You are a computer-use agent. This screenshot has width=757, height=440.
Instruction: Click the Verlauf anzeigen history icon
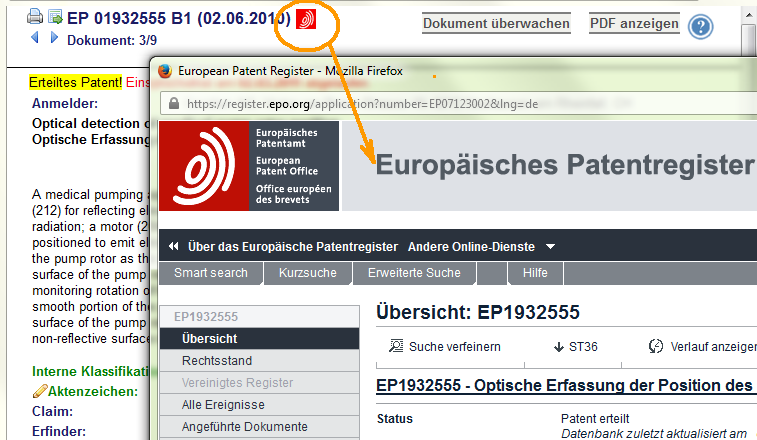[656, 346]
